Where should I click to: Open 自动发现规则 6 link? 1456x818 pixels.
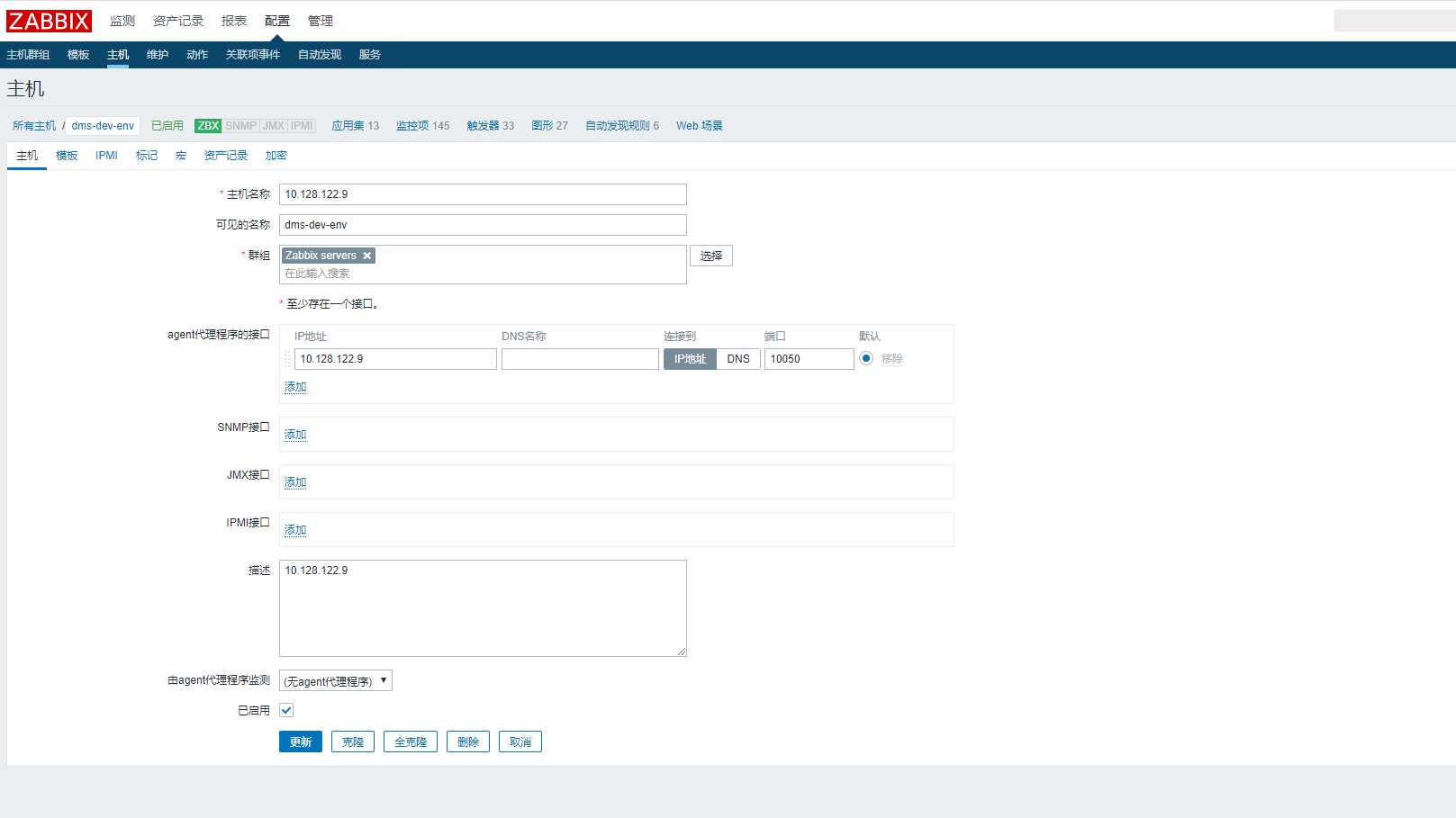click(622, 126)
